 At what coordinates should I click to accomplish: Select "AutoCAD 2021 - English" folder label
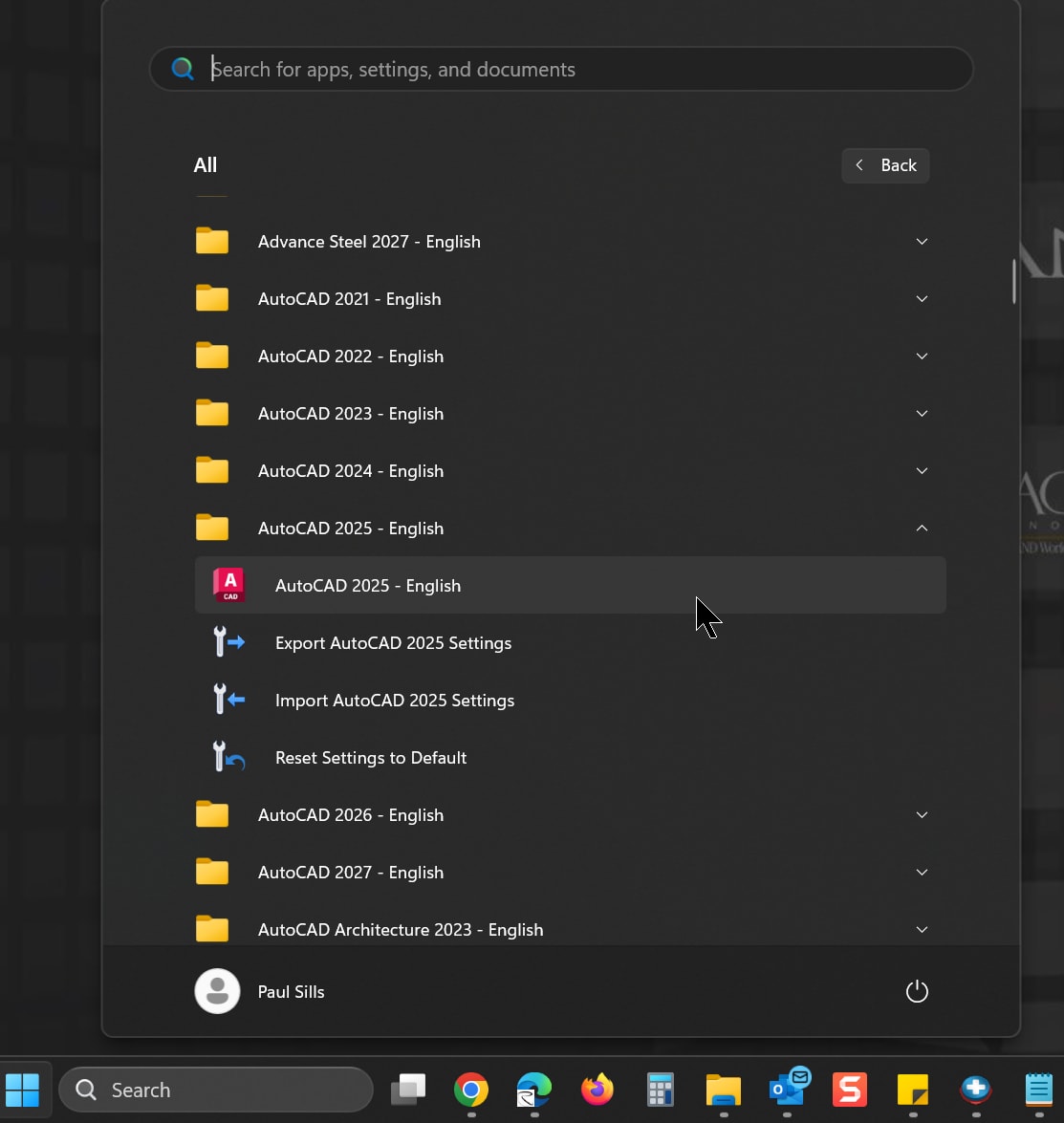[x=349, y=298]
